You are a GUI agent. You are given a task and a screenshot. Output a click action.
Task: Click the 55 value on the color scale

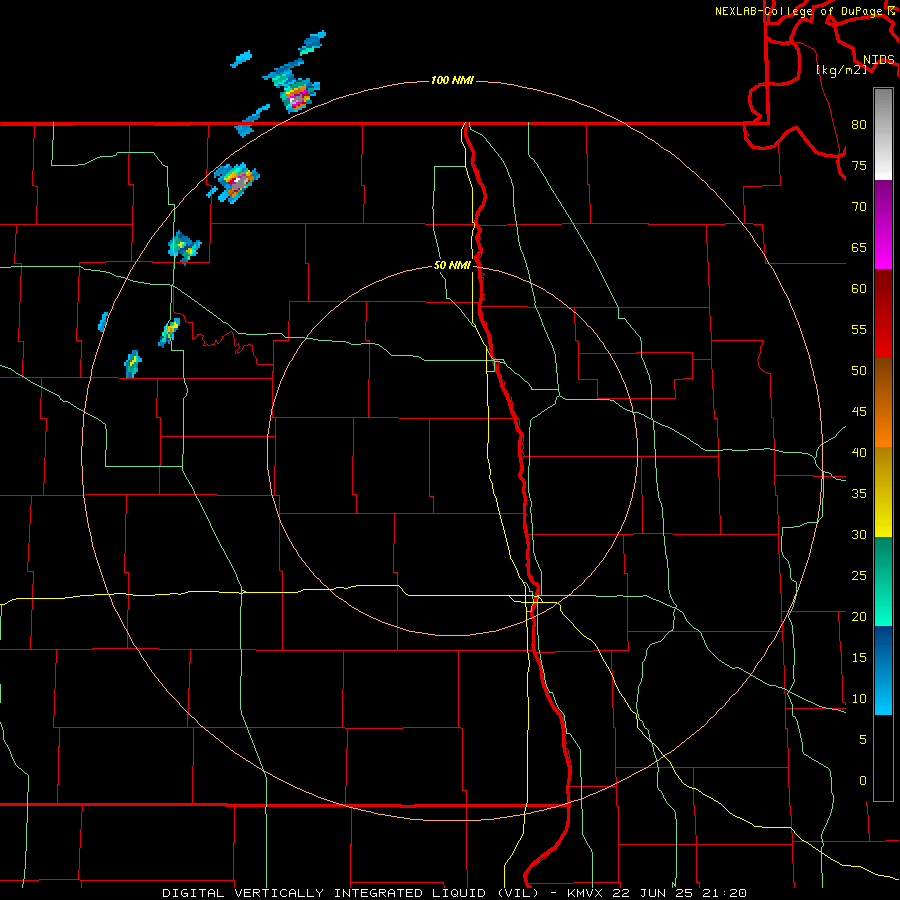pos(859,329)
